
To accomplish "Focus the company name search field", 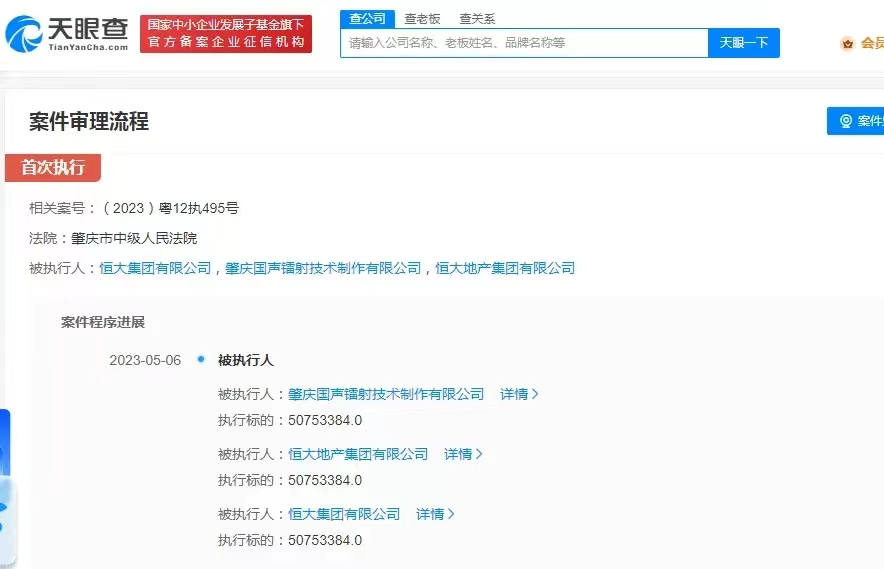I will coord(524,43).
